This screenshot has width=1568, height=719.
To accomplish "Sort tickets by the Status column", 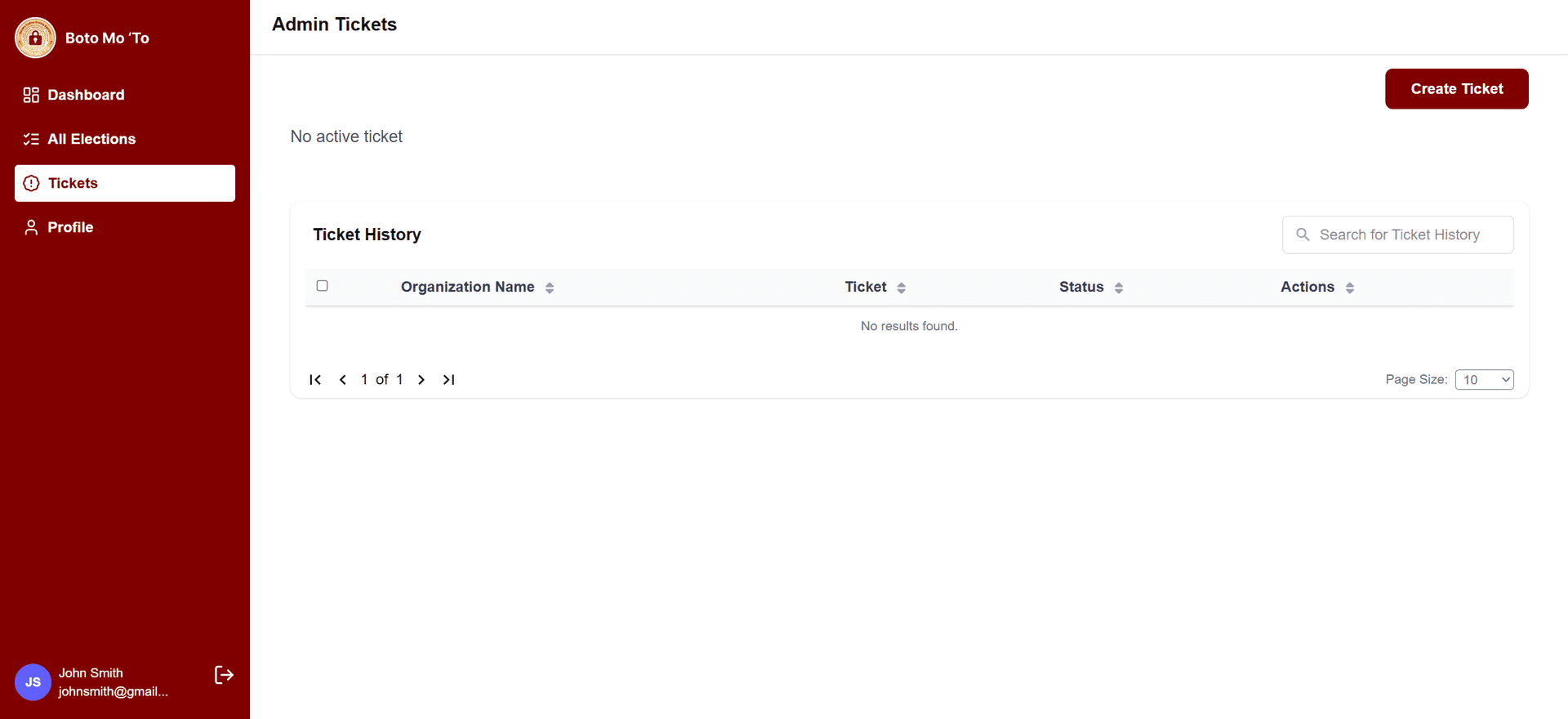I will coord(1118,288).
